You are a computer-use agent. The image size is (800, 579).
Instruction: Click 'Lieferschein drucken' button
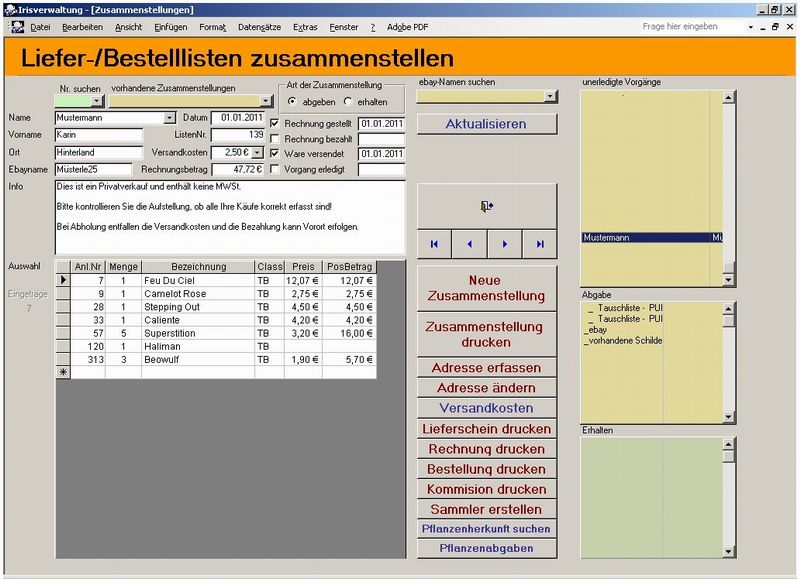click(x=487, y=429)
